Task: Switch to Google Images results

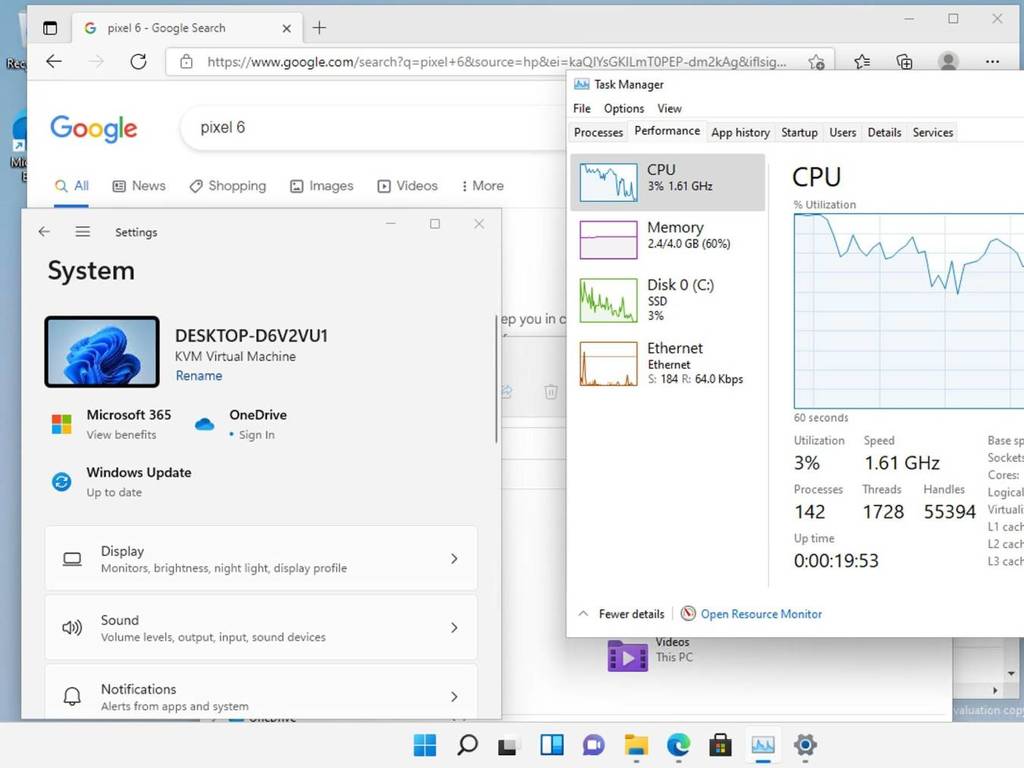Action: pyautogui.click(x=321, y=186)
